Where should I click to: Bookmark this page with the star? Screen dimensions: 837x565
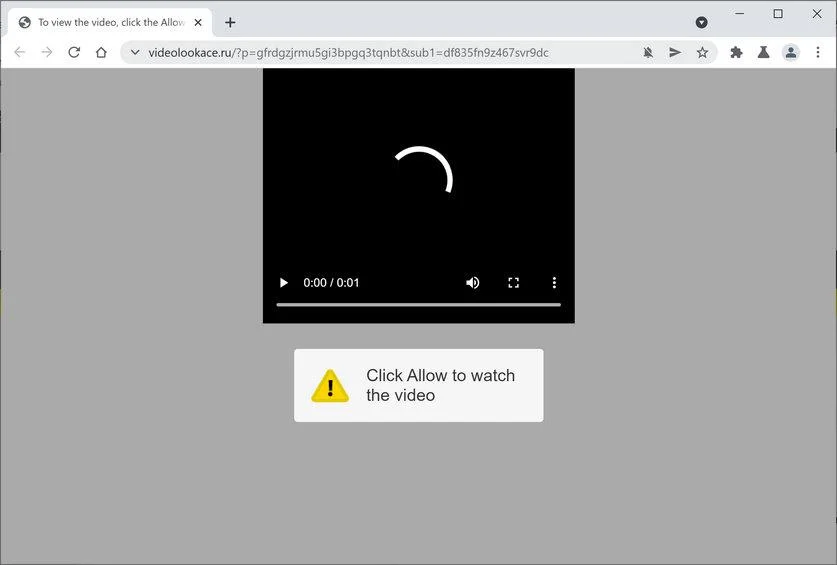[702, 52]
